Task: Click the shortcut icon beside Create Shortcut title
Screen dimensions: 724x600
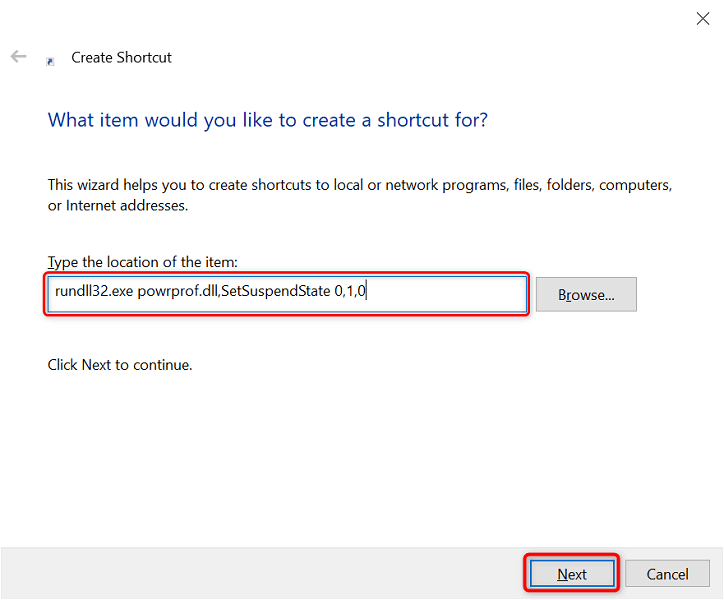Action: point(50,60)
